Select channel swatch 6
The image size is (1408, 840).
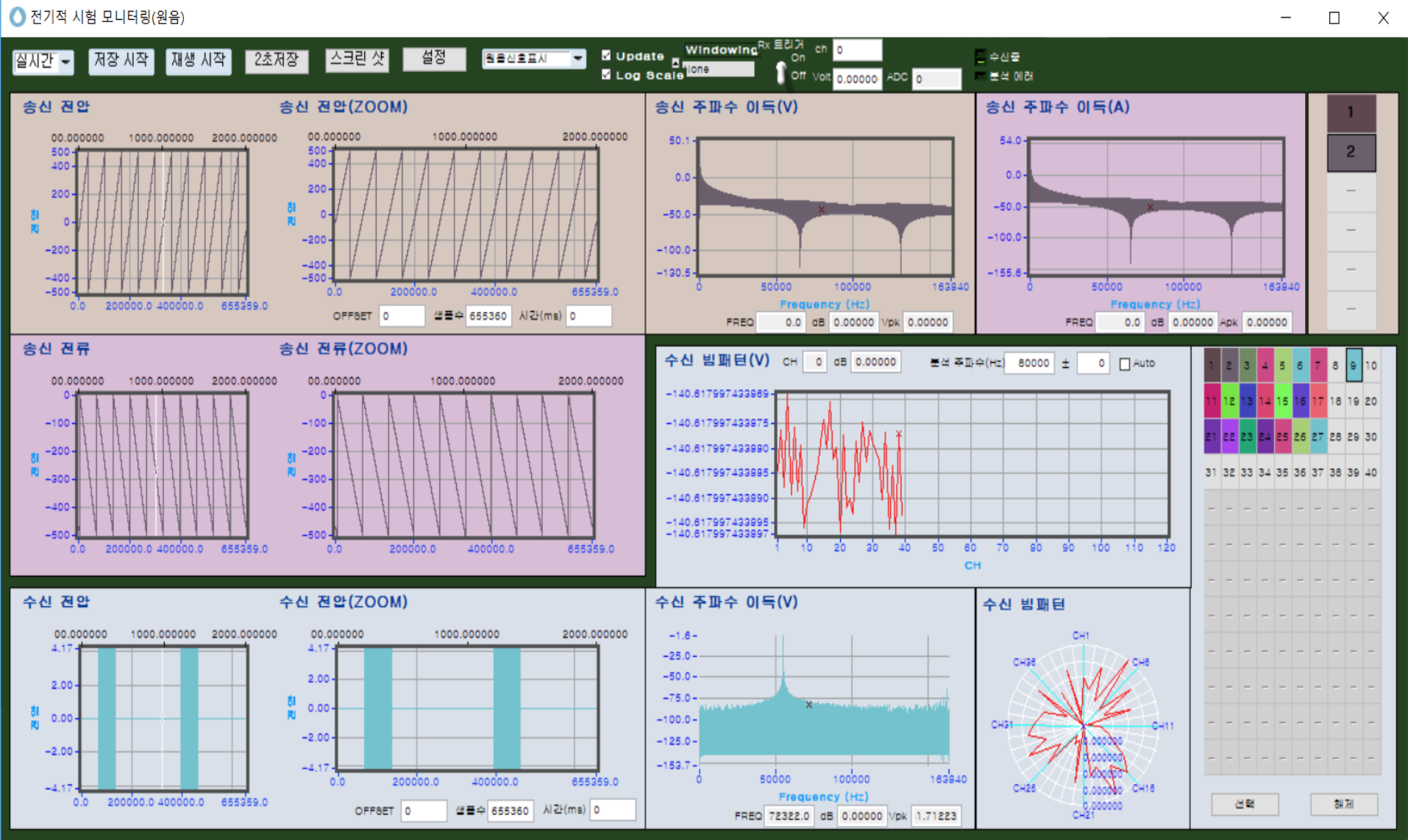pyautogui.click(x=1301, y=366)
